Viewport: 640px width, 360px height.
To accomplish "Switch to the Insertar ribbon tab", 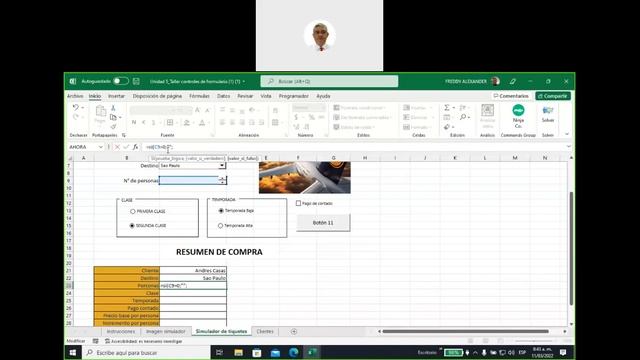I will (116, 96).
